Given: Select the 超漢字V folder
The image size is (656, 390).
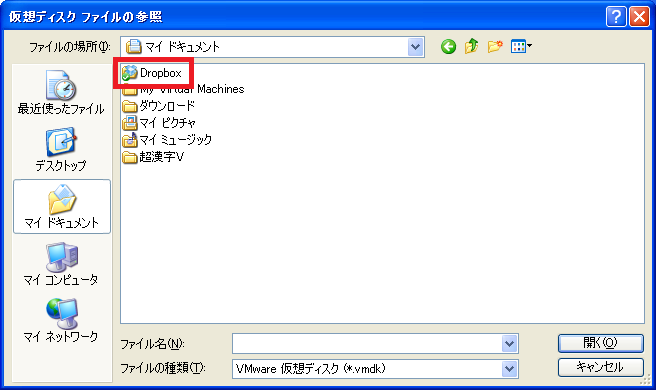Looking at the screenshot, I should [153, 157].
